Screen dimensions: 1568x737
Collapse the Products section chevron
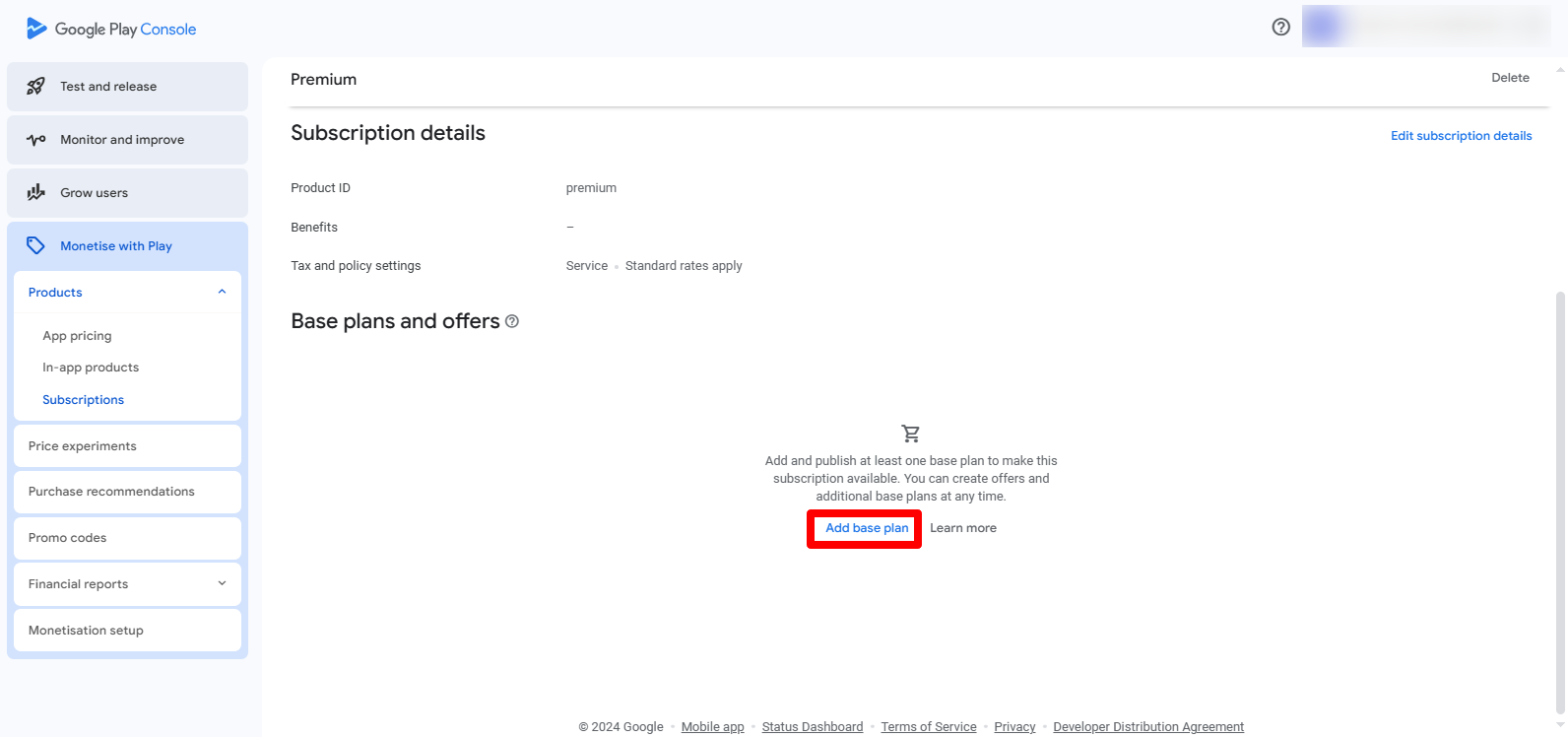(222, 293)
